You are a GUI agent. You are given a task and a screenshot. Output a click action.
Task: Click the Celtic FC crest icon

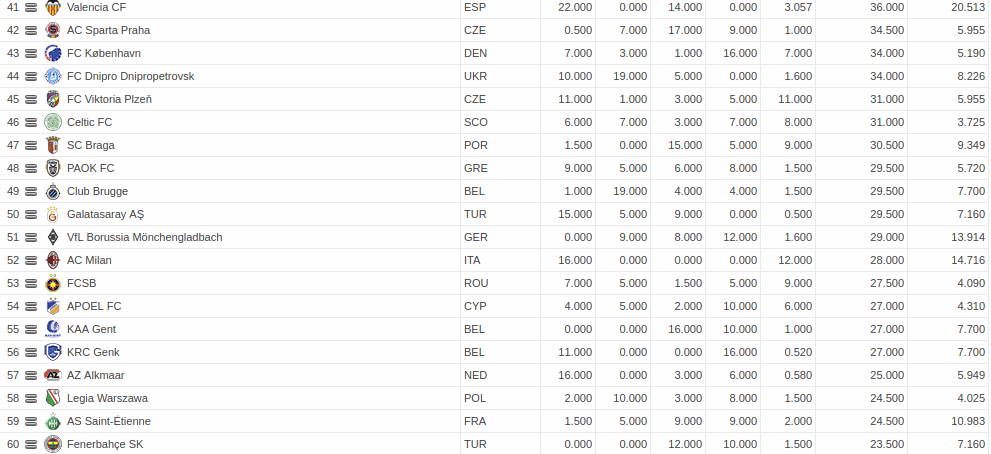coord(53,122)
